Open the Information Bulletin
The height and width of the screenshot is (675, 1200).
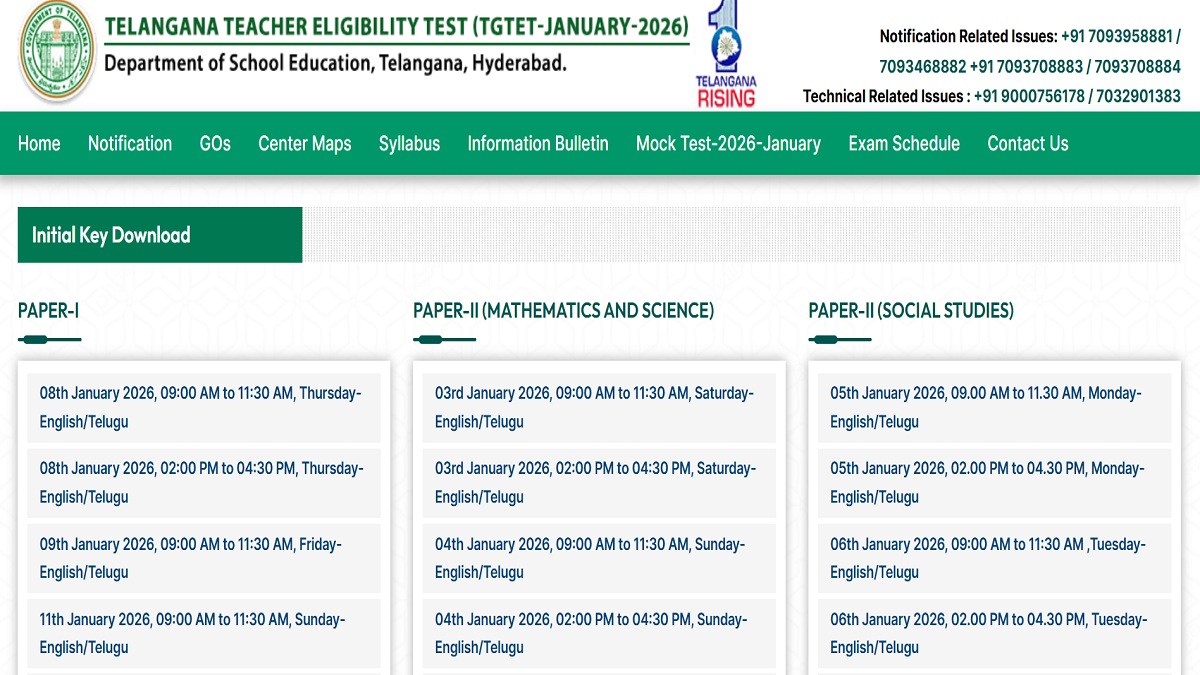click(537, 143)
